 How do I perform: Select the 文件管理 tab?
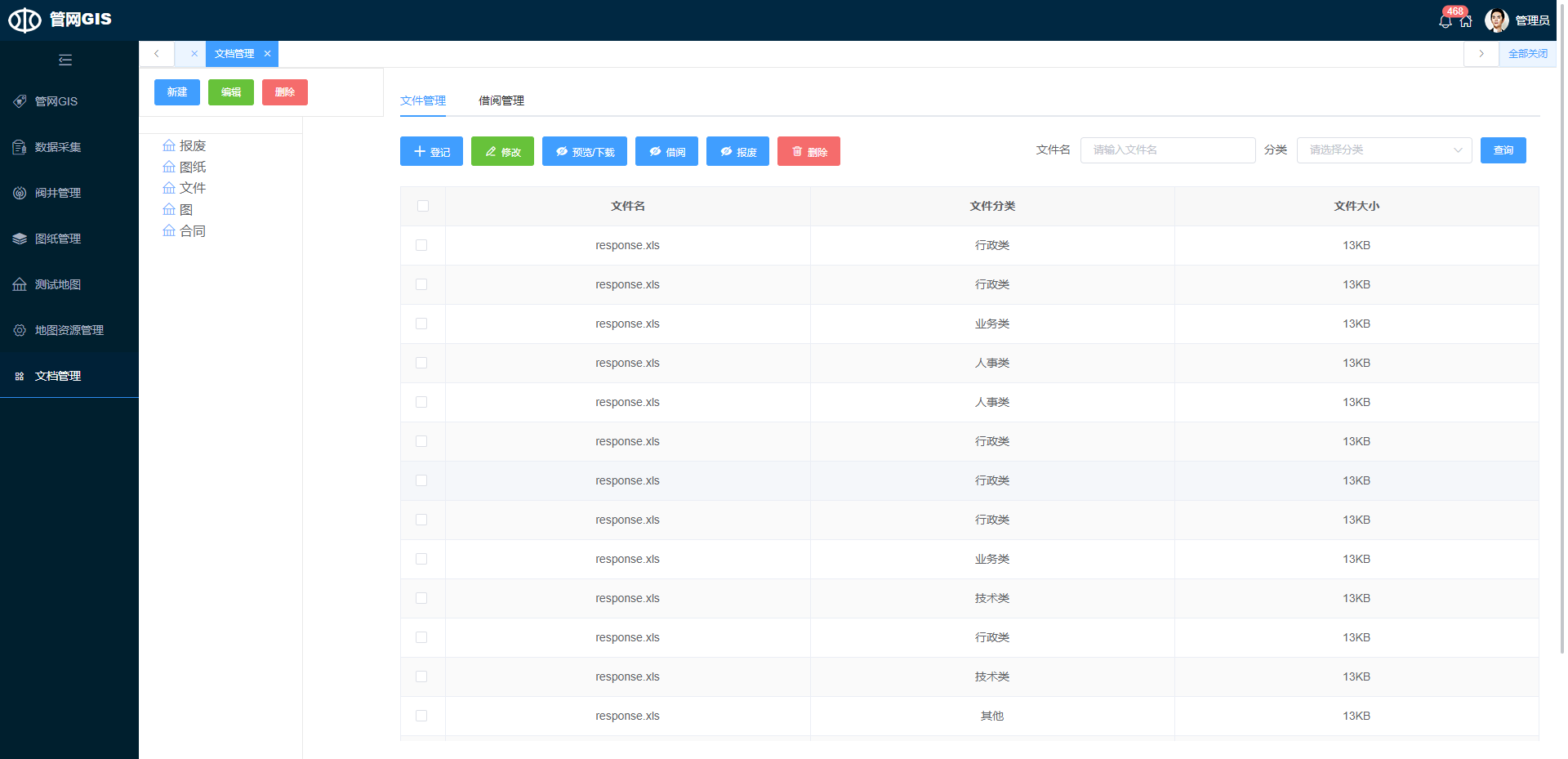pyautogui.click(x=423, y=100)
